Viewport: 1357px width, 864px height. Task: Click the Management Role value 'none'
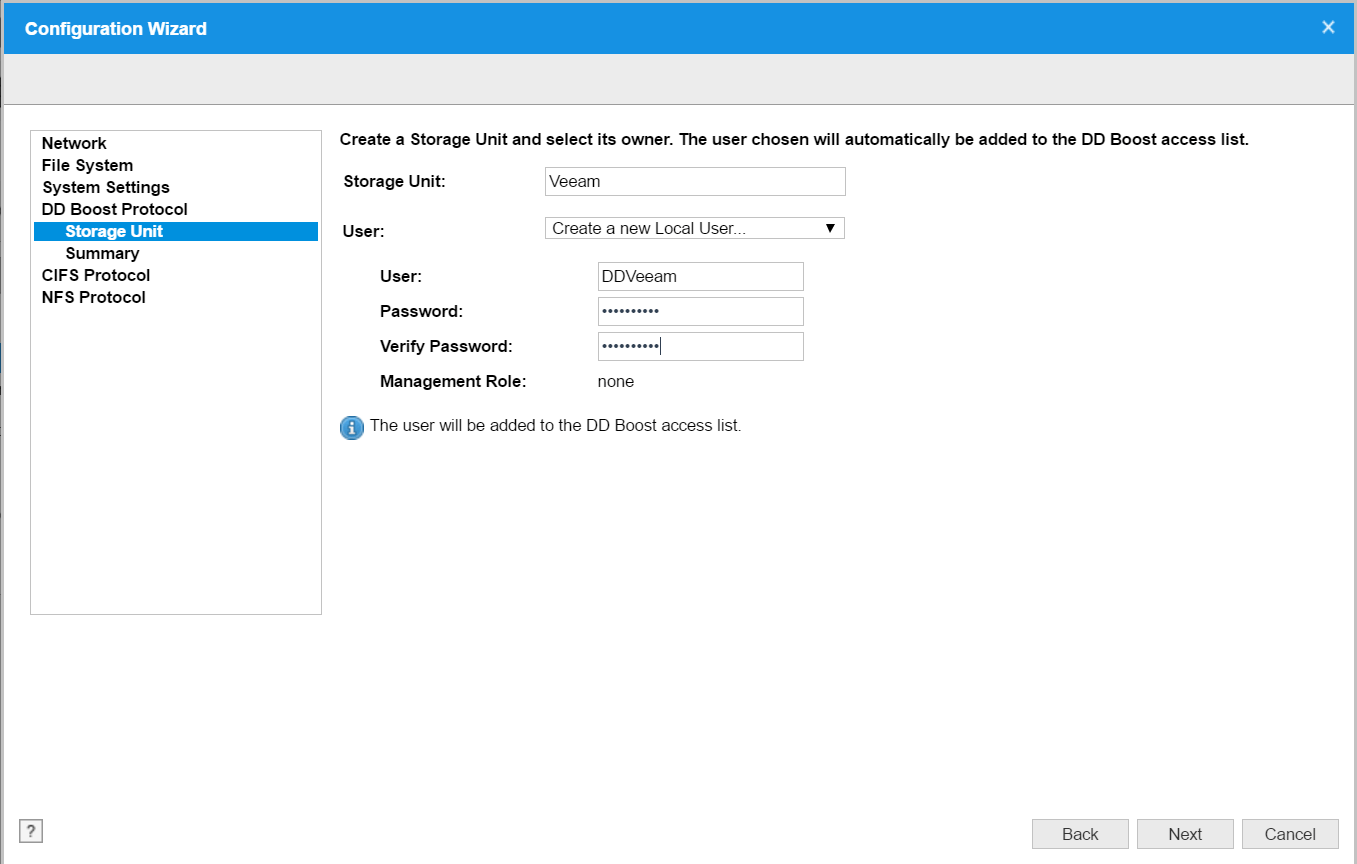click(x=616, y=381)
